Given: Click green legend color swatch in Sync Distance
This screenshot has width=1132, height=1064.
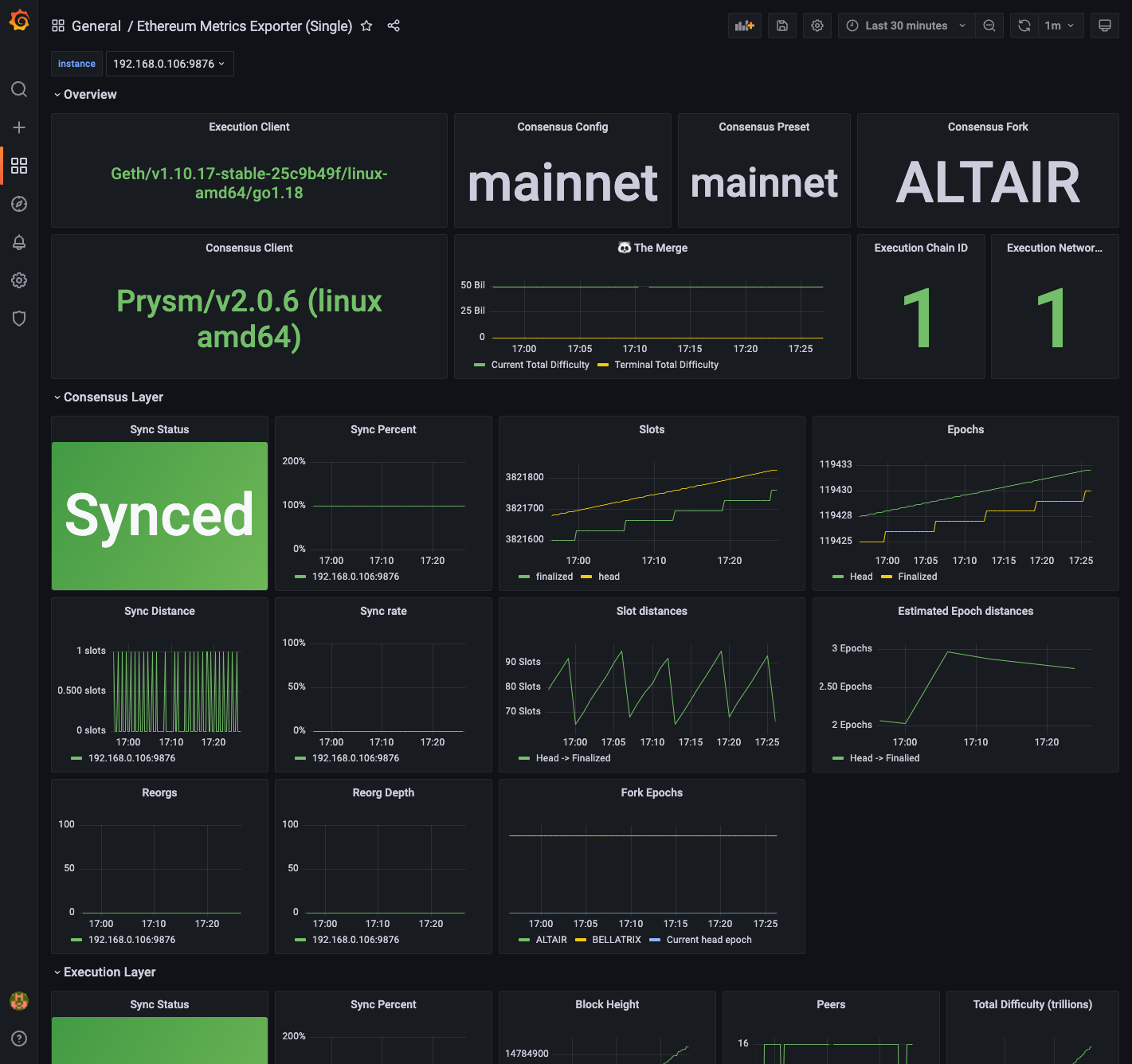Looking at the screenshot, I should [76, 758].
